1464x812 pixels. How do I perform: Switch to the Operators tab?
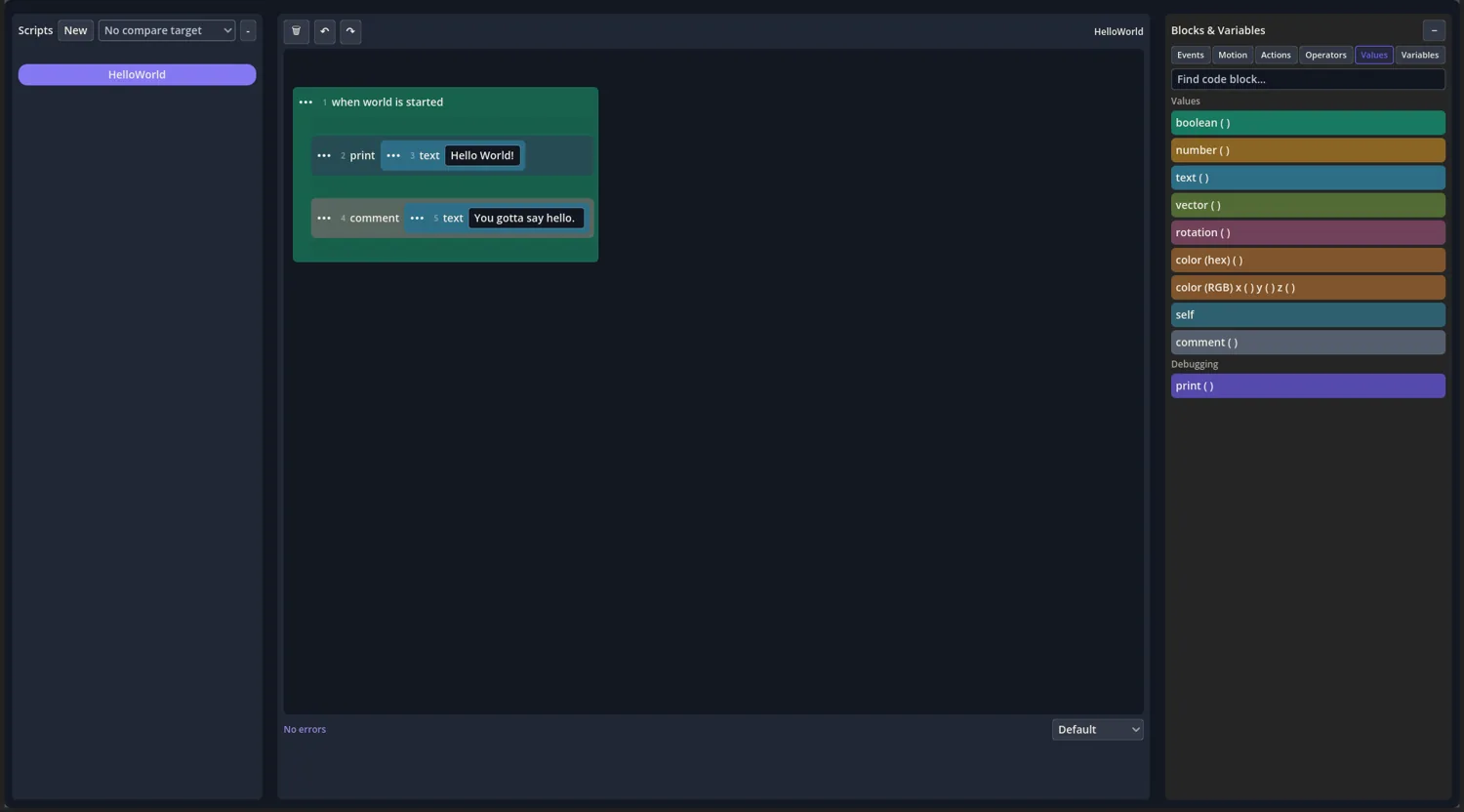pyautogui.click(x=1325, y=56)
